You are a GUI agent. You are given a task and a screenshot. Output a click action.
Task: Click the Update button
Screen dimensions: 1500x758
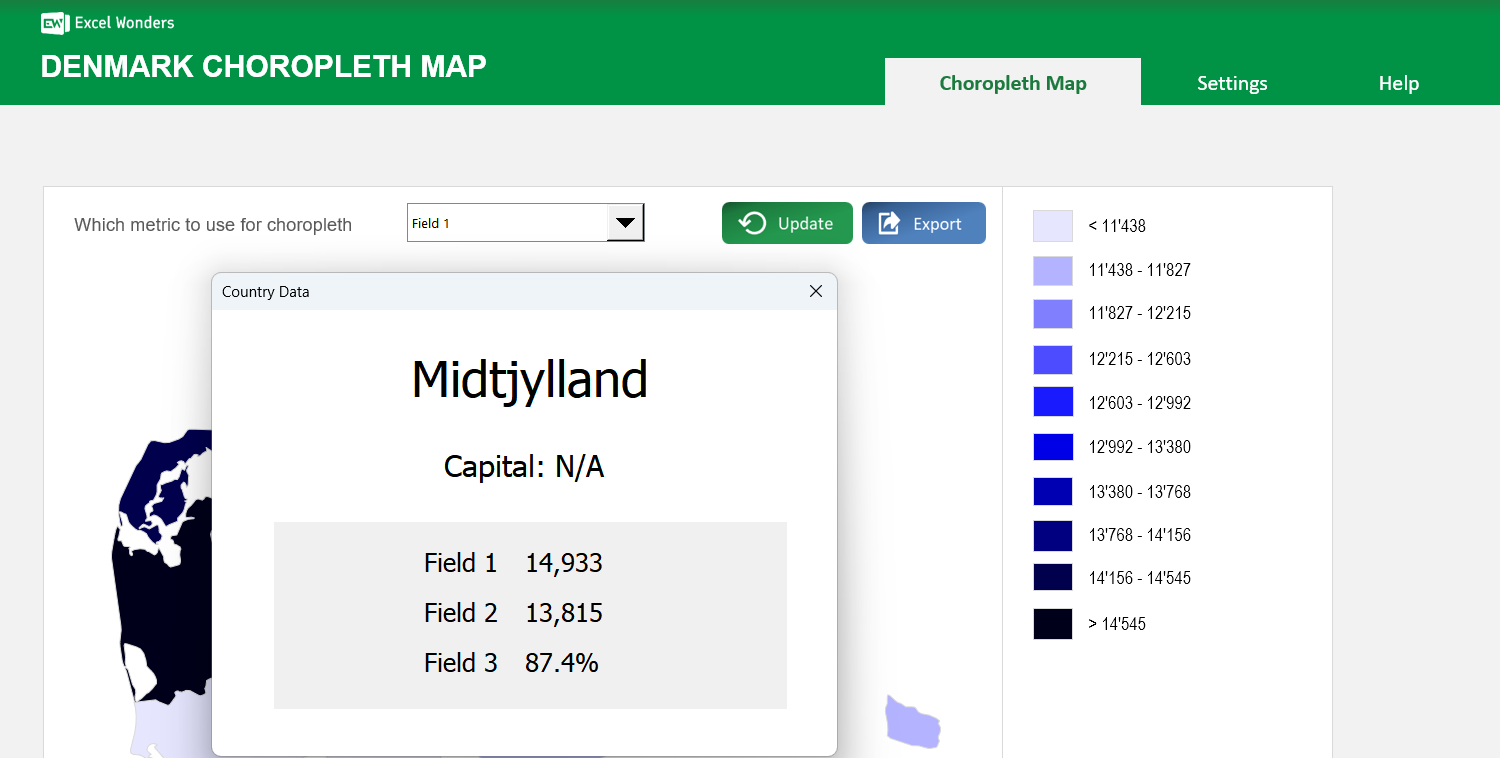tap(787, 223)
